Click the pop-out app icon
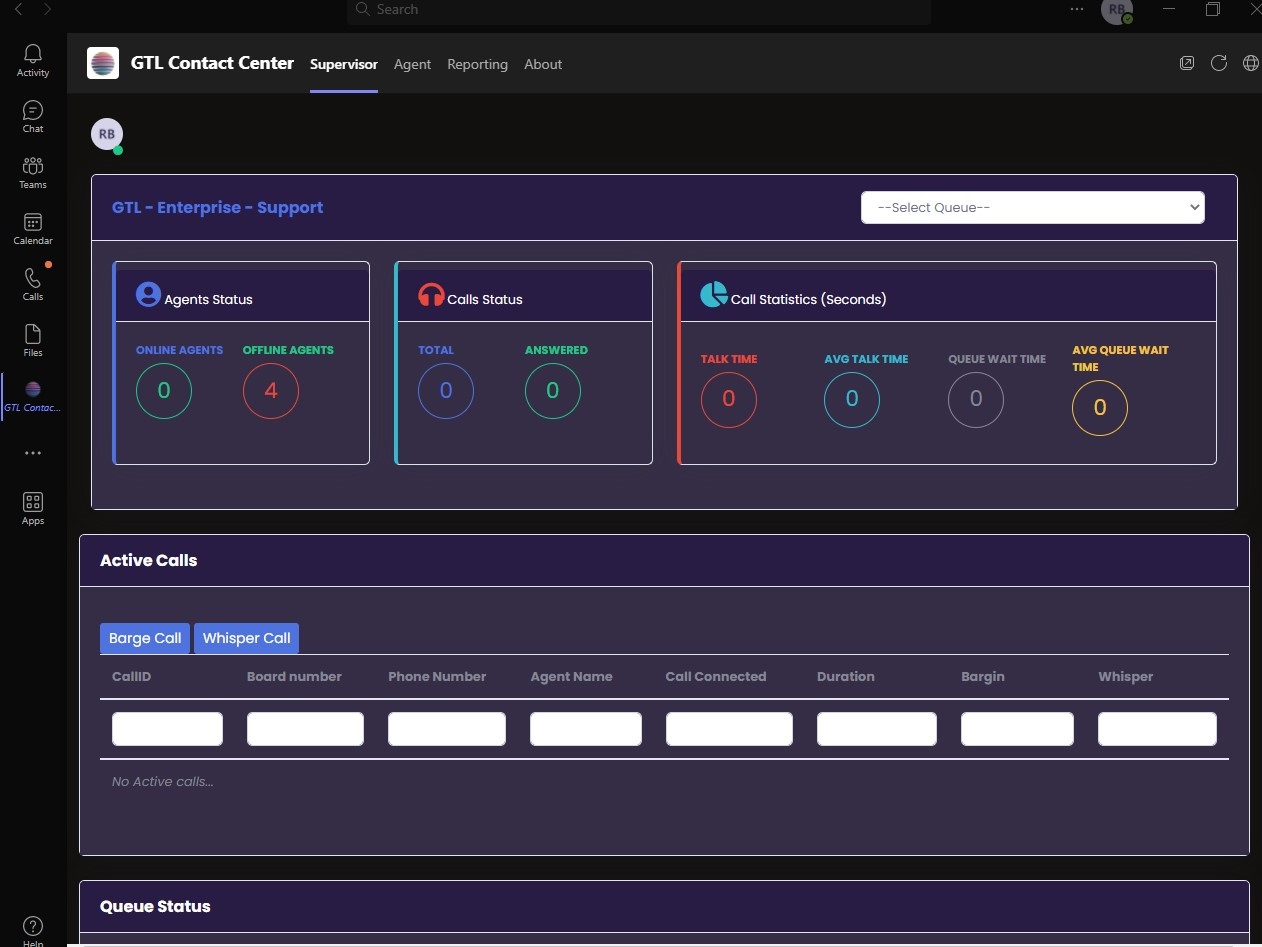The height and width of the screenshot is (947, 1262). [x=1187, y=63]
